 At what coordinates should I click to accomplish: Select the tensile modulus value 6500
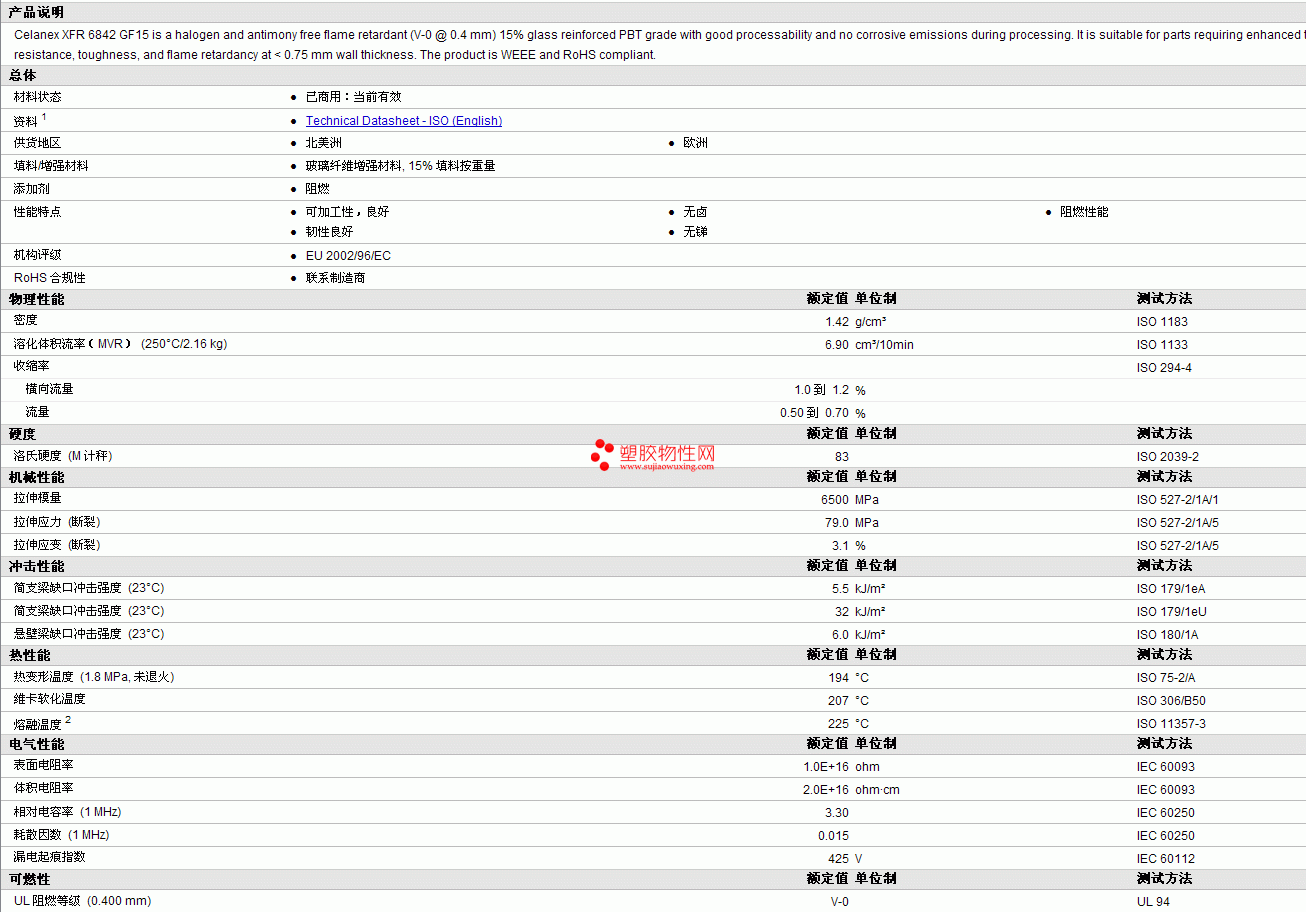(x=835, y=500)
